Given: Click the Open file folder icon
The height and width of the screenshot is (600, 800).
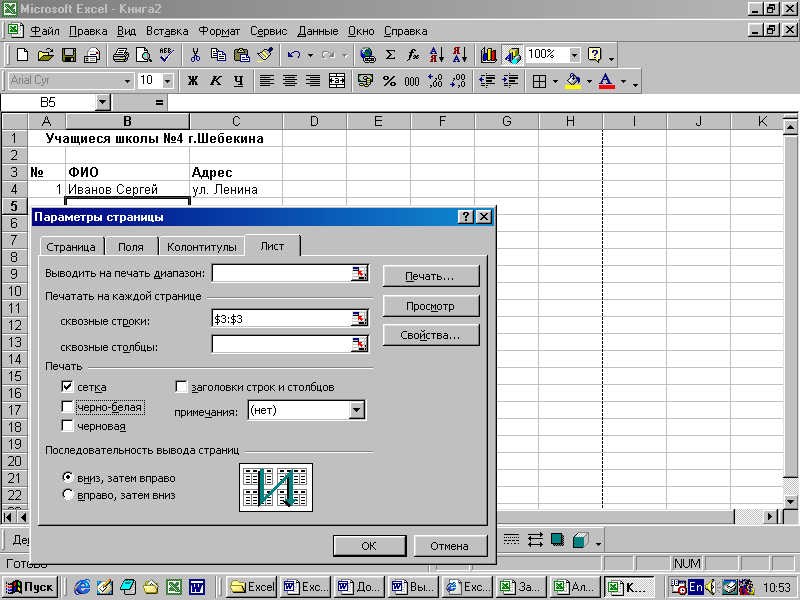Looking at the screenshot, I should (x=45, y=55).
